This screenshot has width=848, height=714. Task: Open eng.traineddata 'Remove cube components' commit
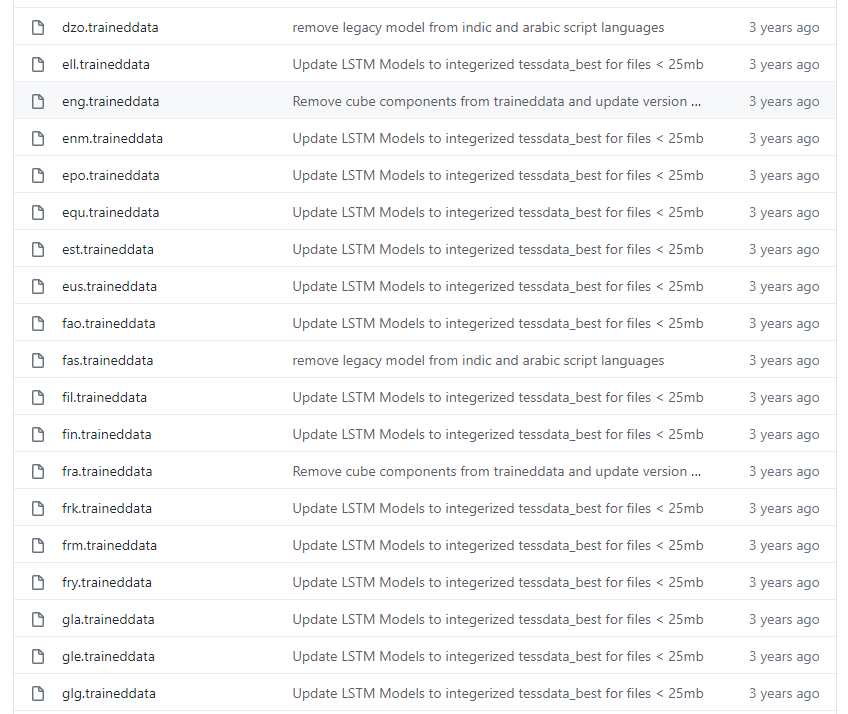[496, 101]
